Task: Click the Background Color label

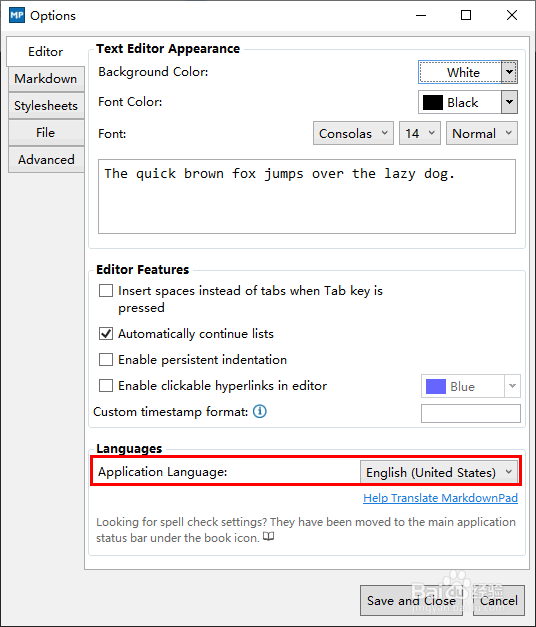Action: [x=153, y=72]
